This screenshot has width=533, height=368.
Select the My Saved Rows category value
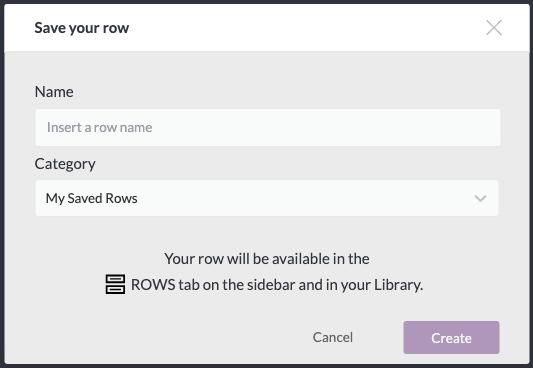91,198
